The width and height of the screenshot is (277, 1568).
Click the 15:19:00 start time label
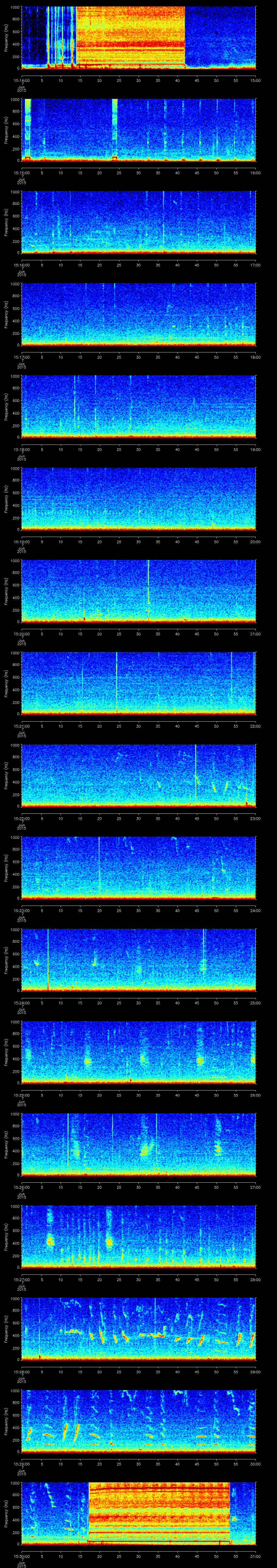click(22, 542)
